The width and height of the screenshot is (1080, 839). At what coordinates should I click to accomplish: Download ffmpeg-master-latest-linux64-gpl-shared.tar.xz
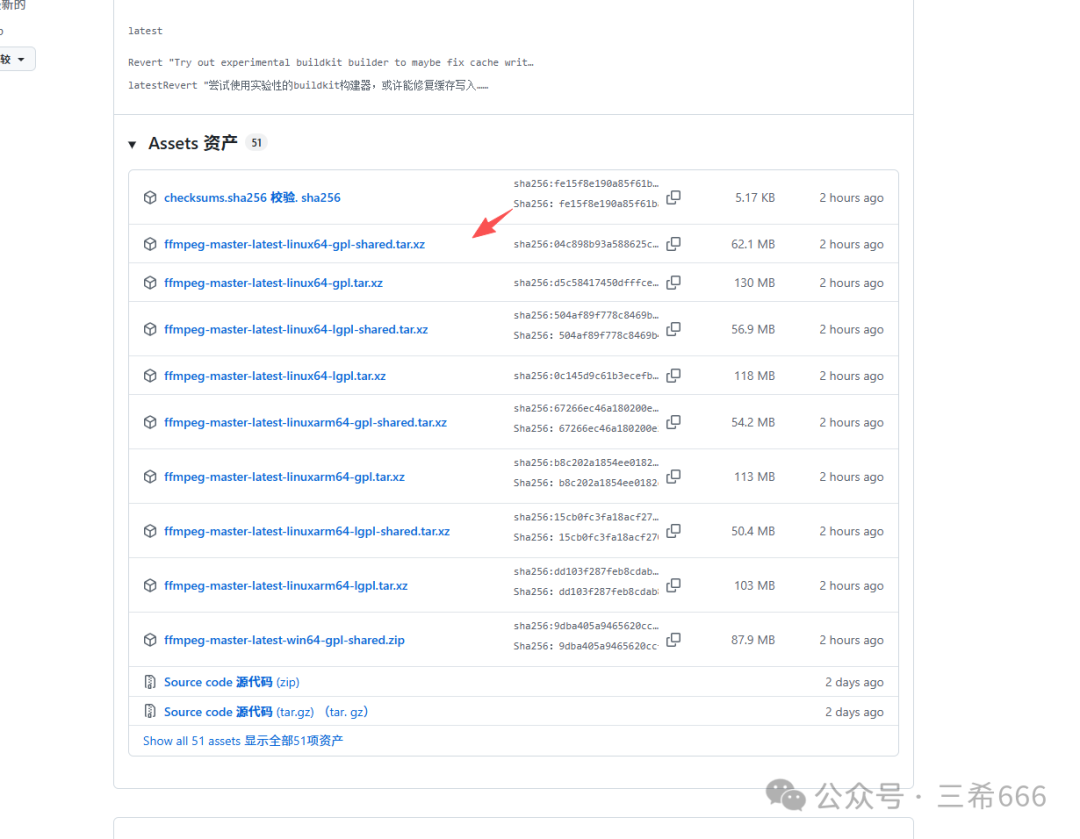pos(294,245)
